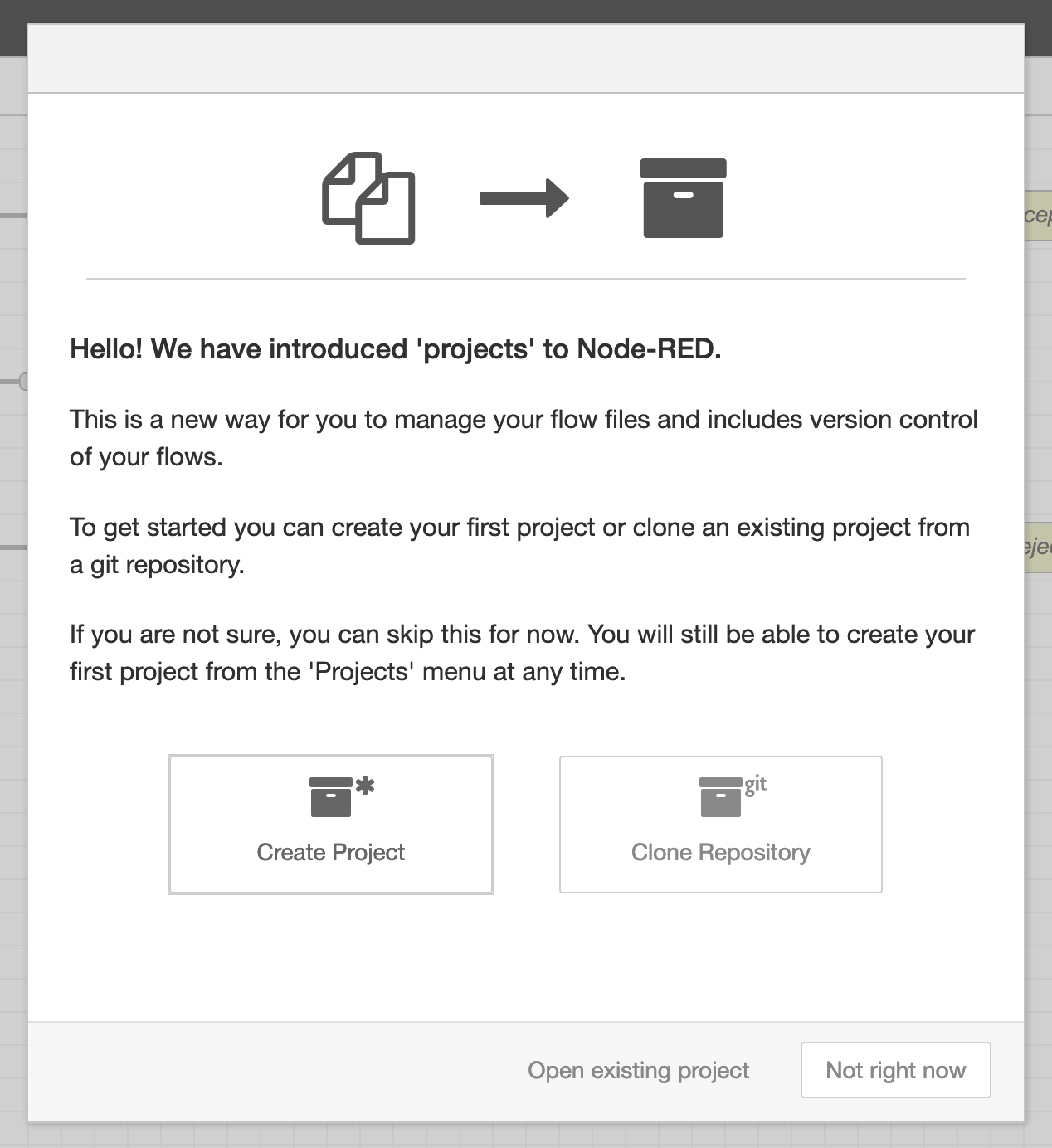Viewport: 1052px width, 1148px height.
Task: Click the box icon above Create Project
Action: (330, 797)
